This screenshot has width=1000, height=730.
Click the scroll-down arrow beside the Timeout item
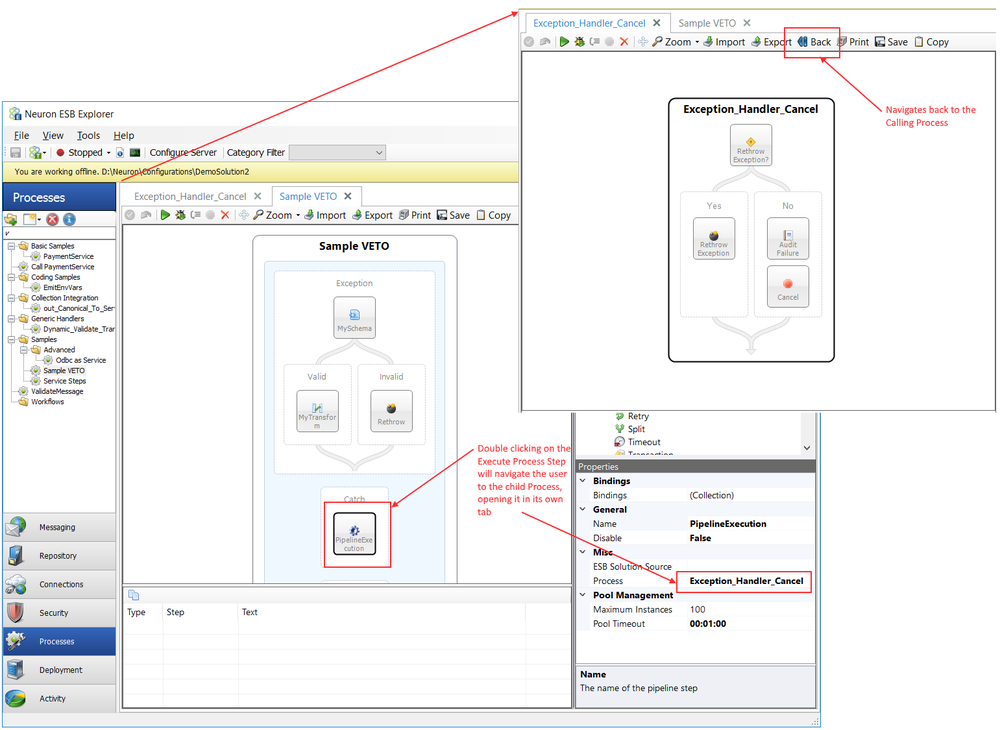pos(807,448)
